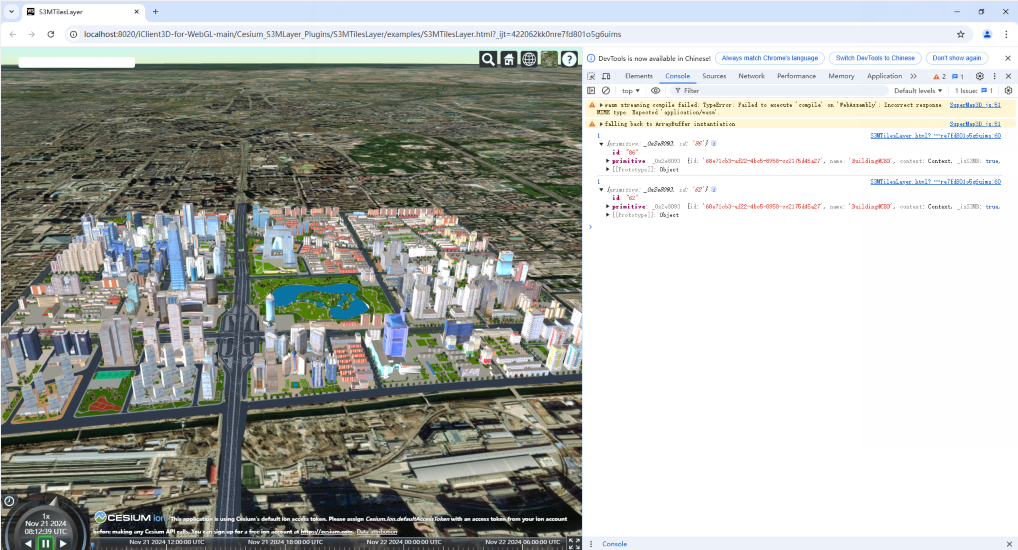1018x550 pixels.
Task: Reset the Cesium clock to current time
Action: tap(9, 501)
